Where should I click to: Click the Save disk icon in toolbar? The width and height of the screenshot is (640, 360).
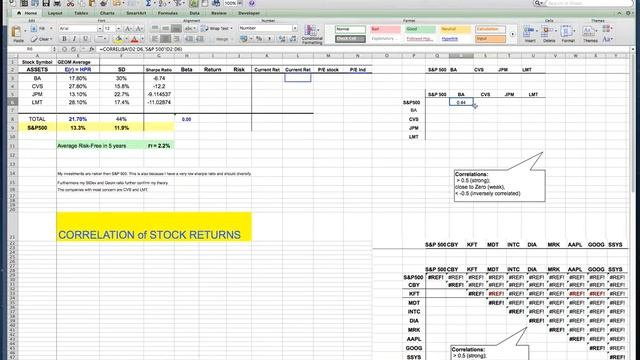(x=46, y=3)
